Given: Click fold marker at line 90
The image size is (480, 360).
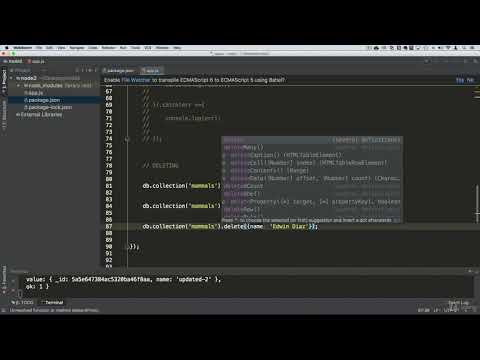Looking at the screenshot, I should [x=127, y=247].
